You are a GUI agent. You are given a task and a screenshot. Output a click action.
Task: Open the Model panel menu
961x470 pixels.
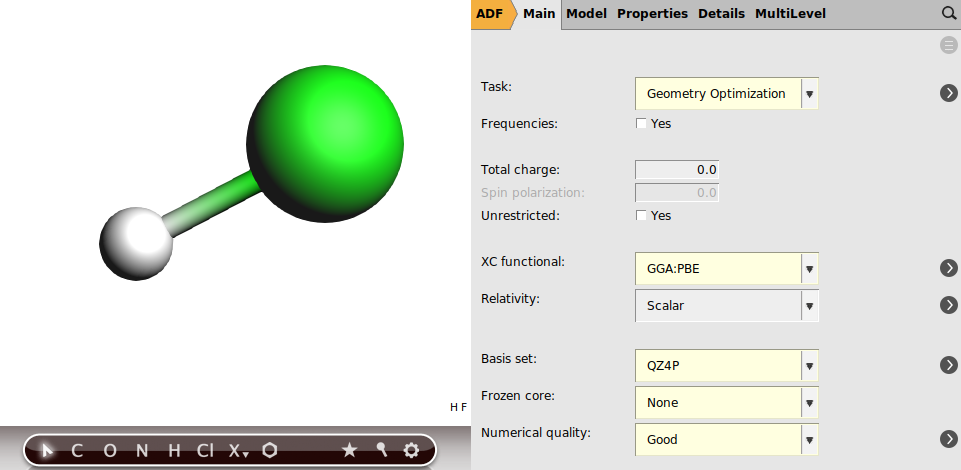(x=587, y=13)
